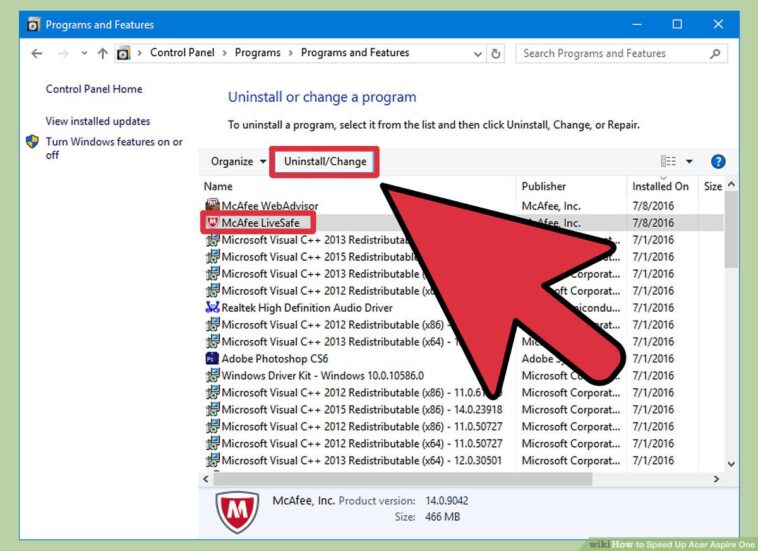Click the search magnifier icon
The image size is (758, 551).
point(714,53)
